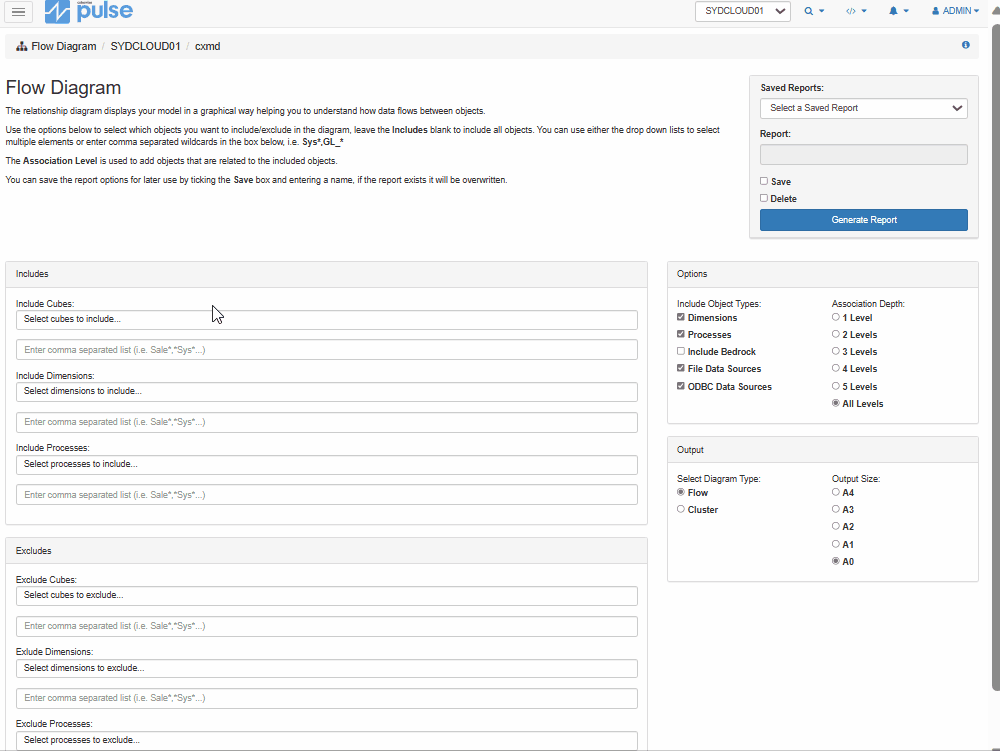Click the info icon on the right
This screenshot has height=751, width=1000.
965,45
